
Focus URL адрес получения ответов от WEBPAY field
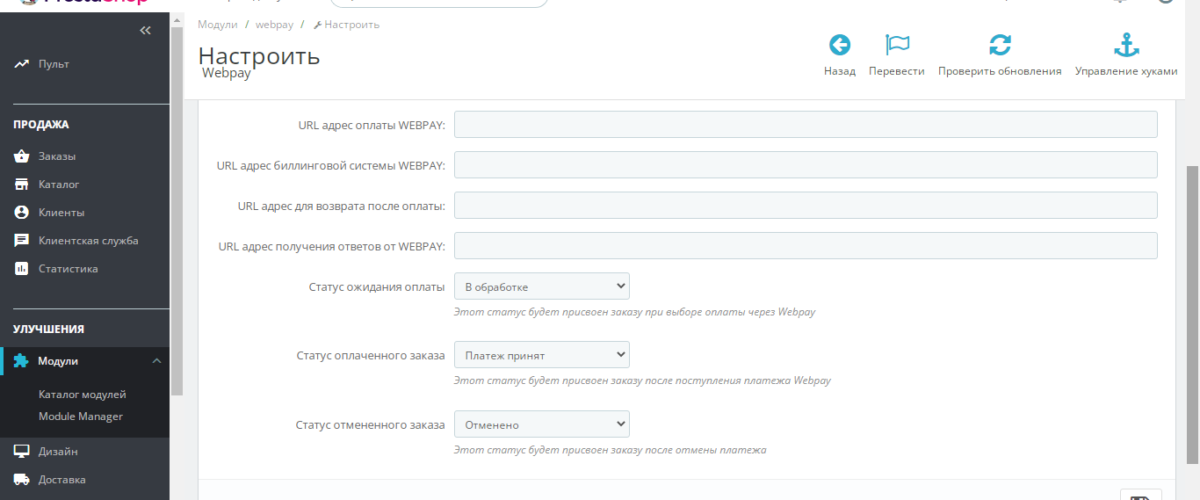tap(805, 246)
